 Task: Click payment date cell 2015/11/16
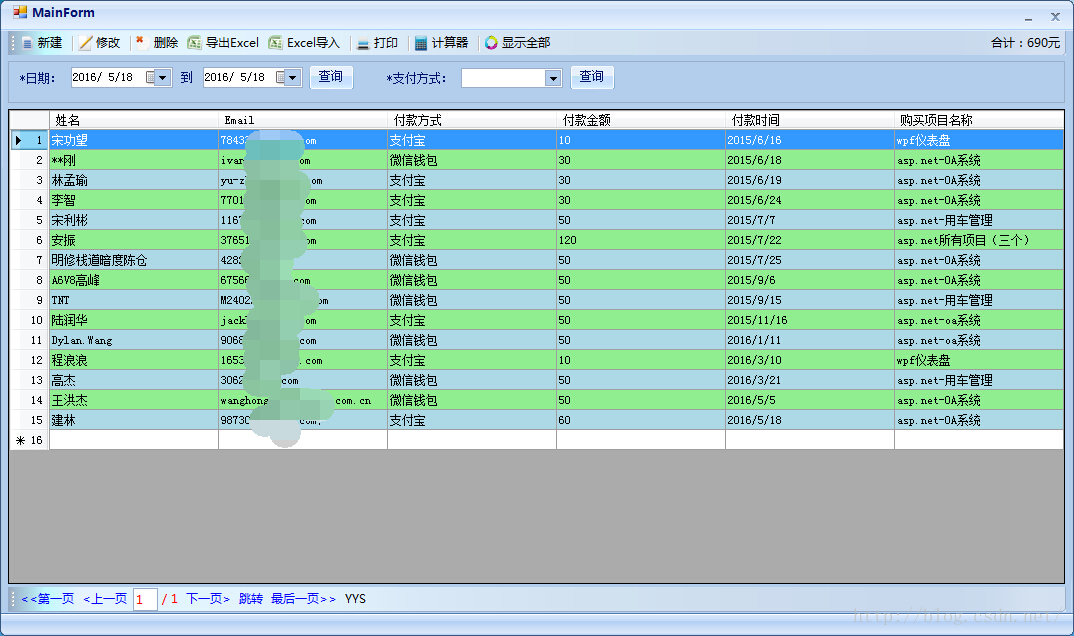pyautogui.click(x=810, y=320)
